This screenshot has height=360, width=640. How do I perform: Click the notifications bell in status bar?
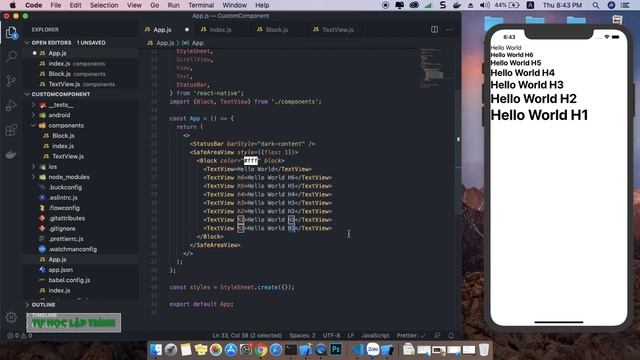pos(451,336)
